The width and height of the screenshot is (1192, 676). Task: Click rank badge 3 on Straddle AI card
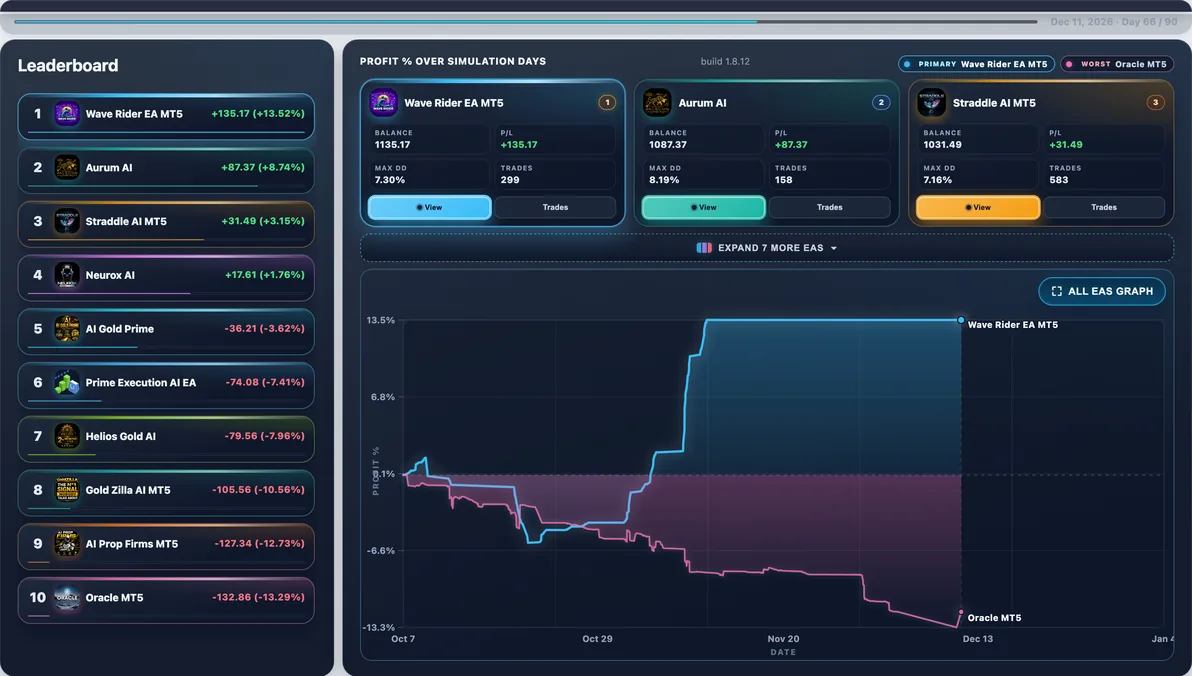pos(1156,103)
